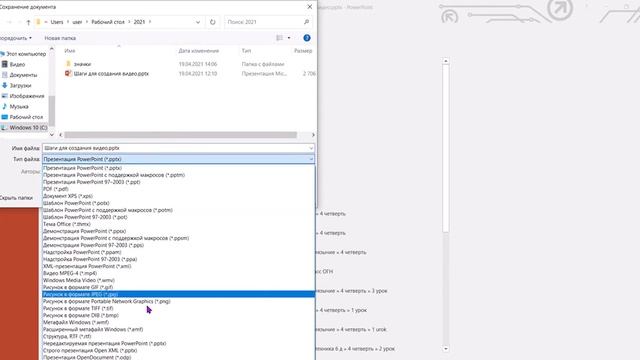Close the Сохранение документа dialog

[x=310, y=7]
